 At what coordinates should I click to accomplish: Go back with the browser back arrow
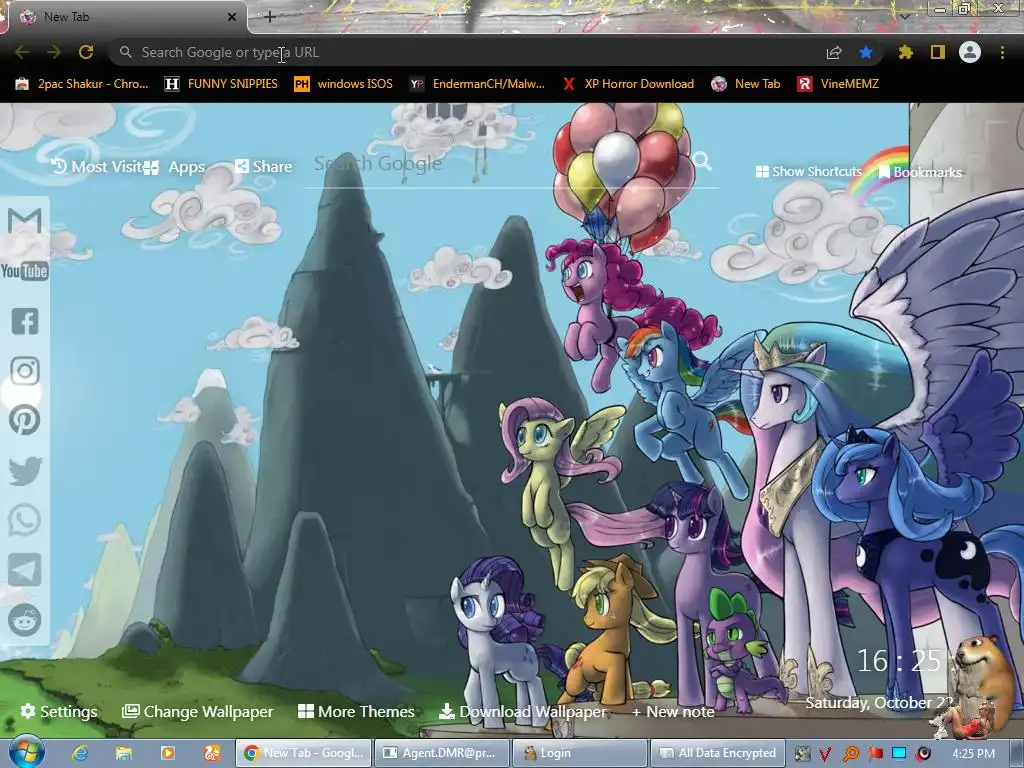click(22, 52)
